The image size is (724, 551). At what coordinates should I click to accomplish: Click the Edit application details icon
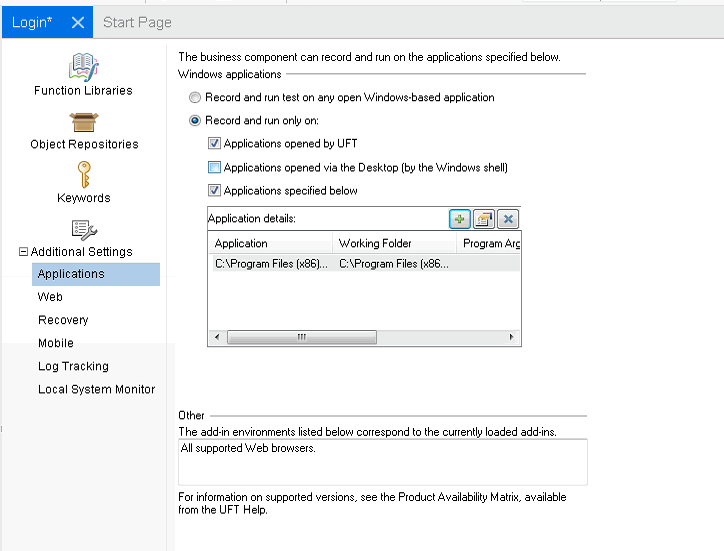483,219
